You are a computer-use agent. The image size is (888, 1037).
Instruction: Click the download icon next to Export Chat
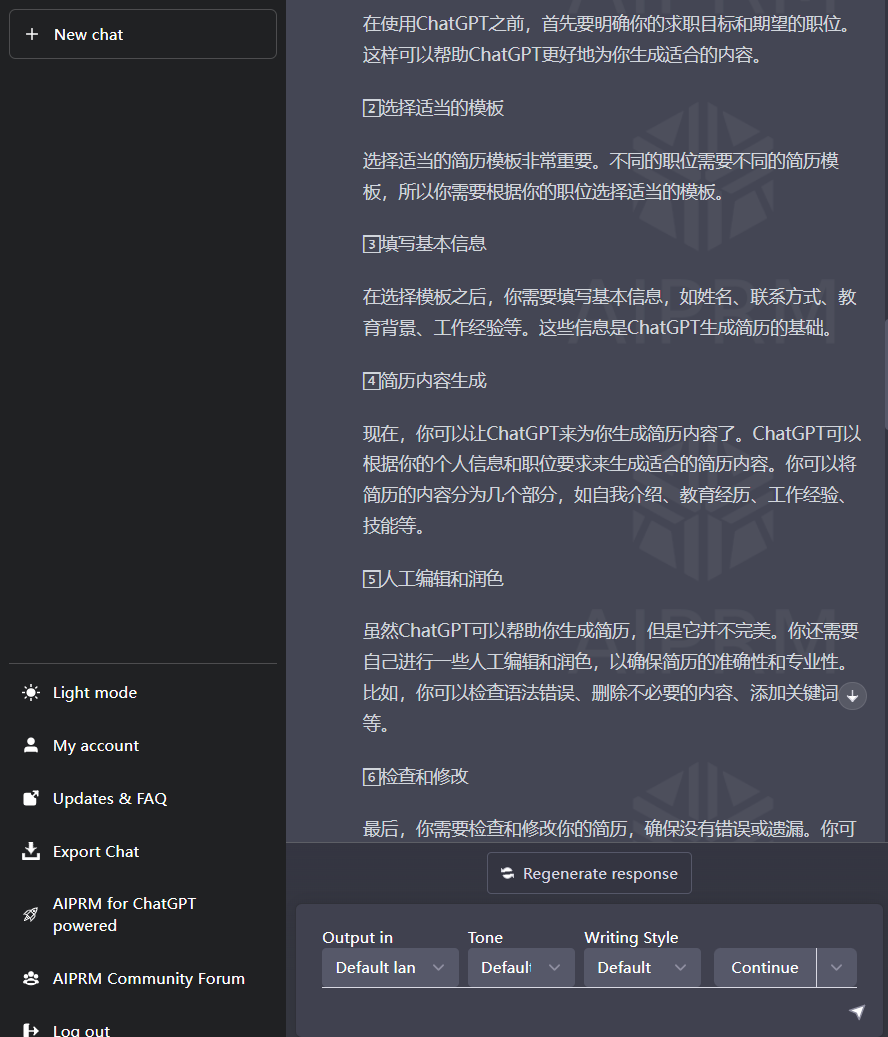[29, 851]
